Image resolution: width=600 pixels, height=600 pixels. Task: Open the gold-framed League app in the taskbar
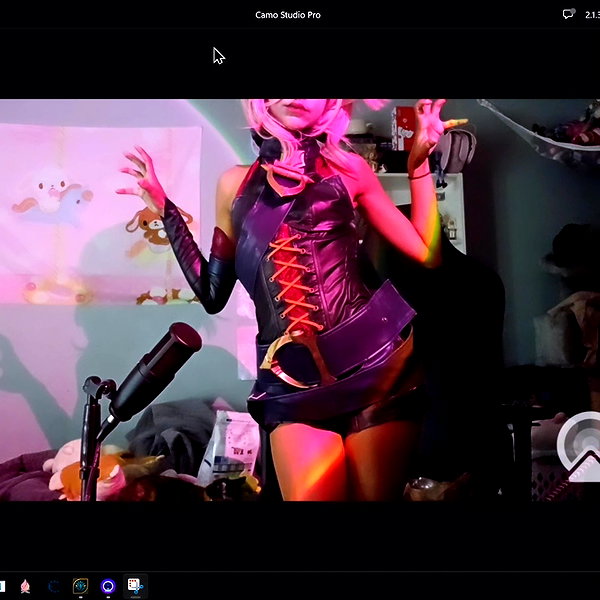click(80, 586)
